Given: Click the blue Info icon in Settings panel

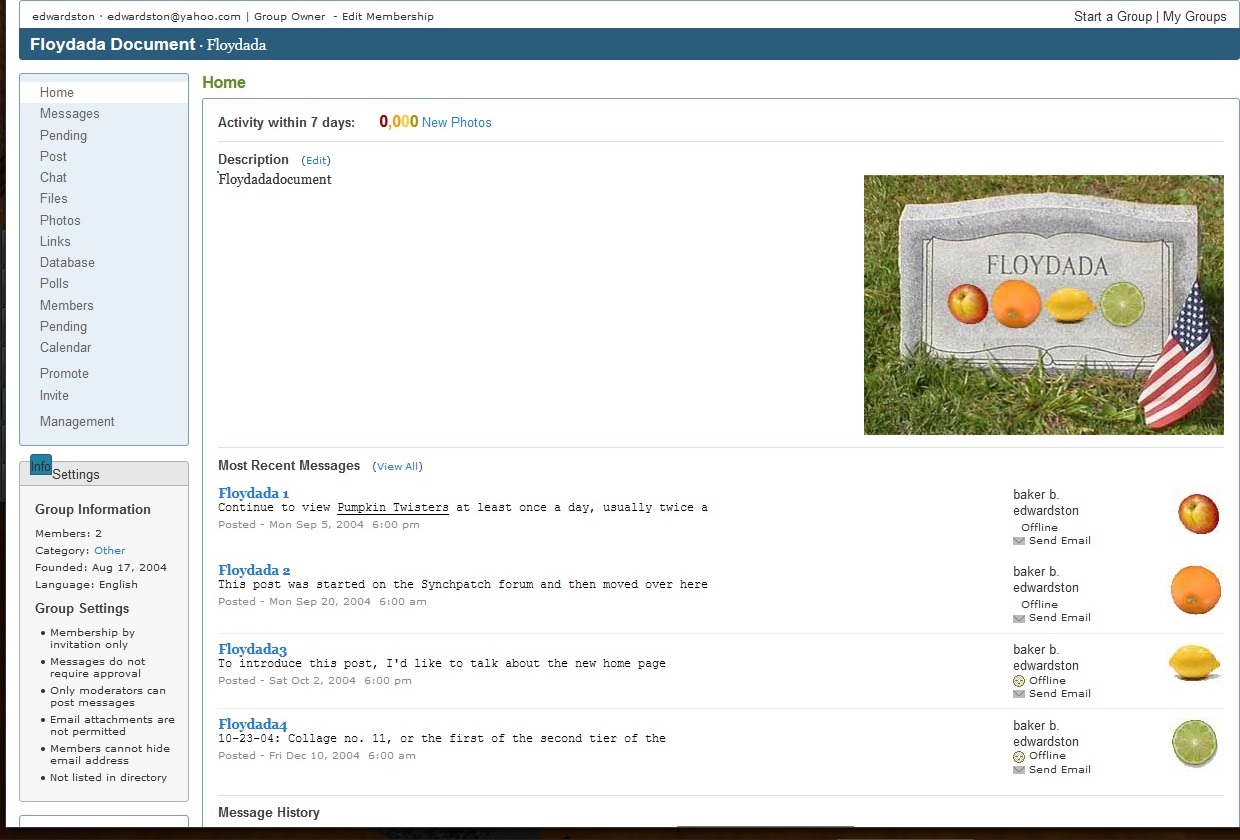Looking at the screenshot, I should 41,466.
